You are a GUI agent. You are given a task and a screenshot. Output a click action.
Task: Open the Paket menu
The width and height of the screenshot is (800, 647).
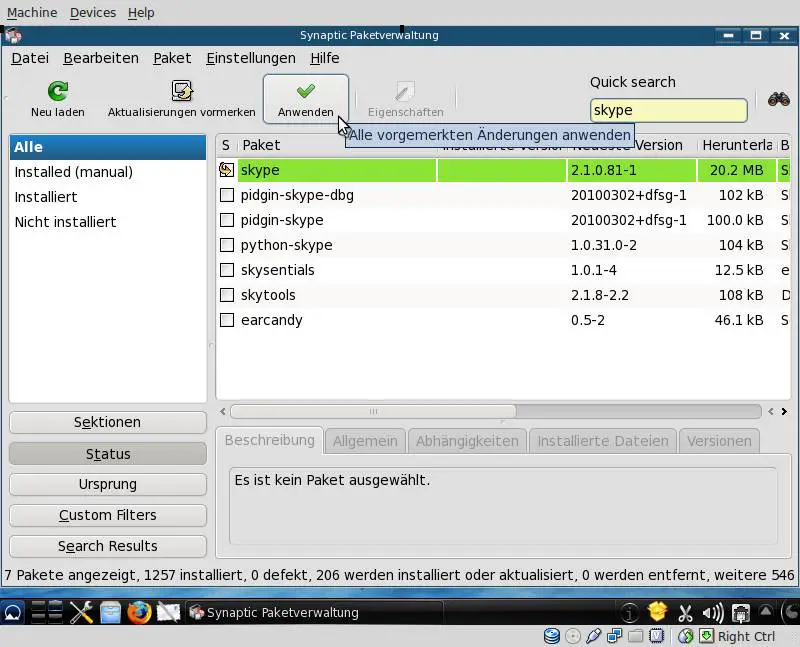(172, 58)
